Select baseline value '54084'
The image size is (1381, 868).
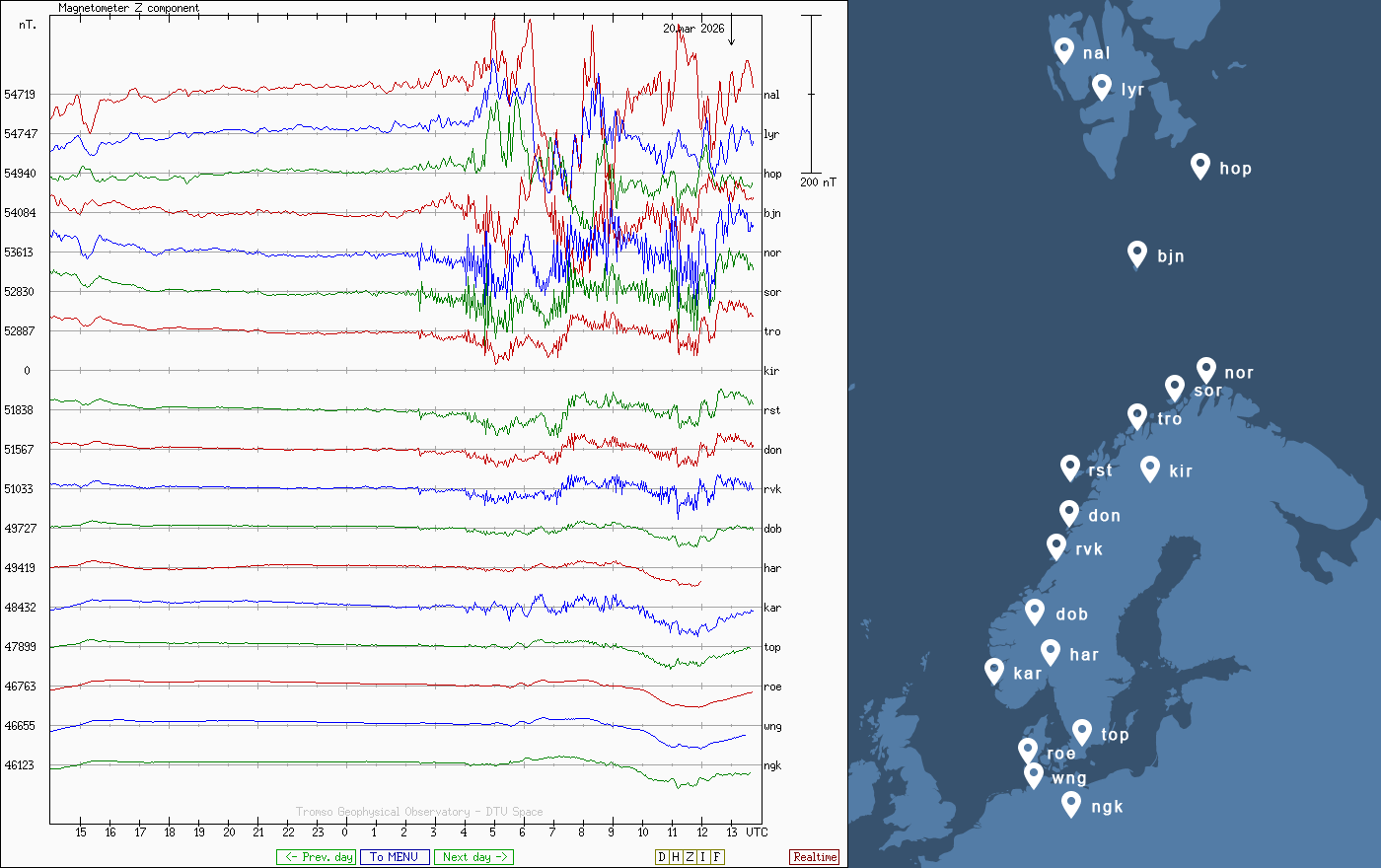coord(20,213)
